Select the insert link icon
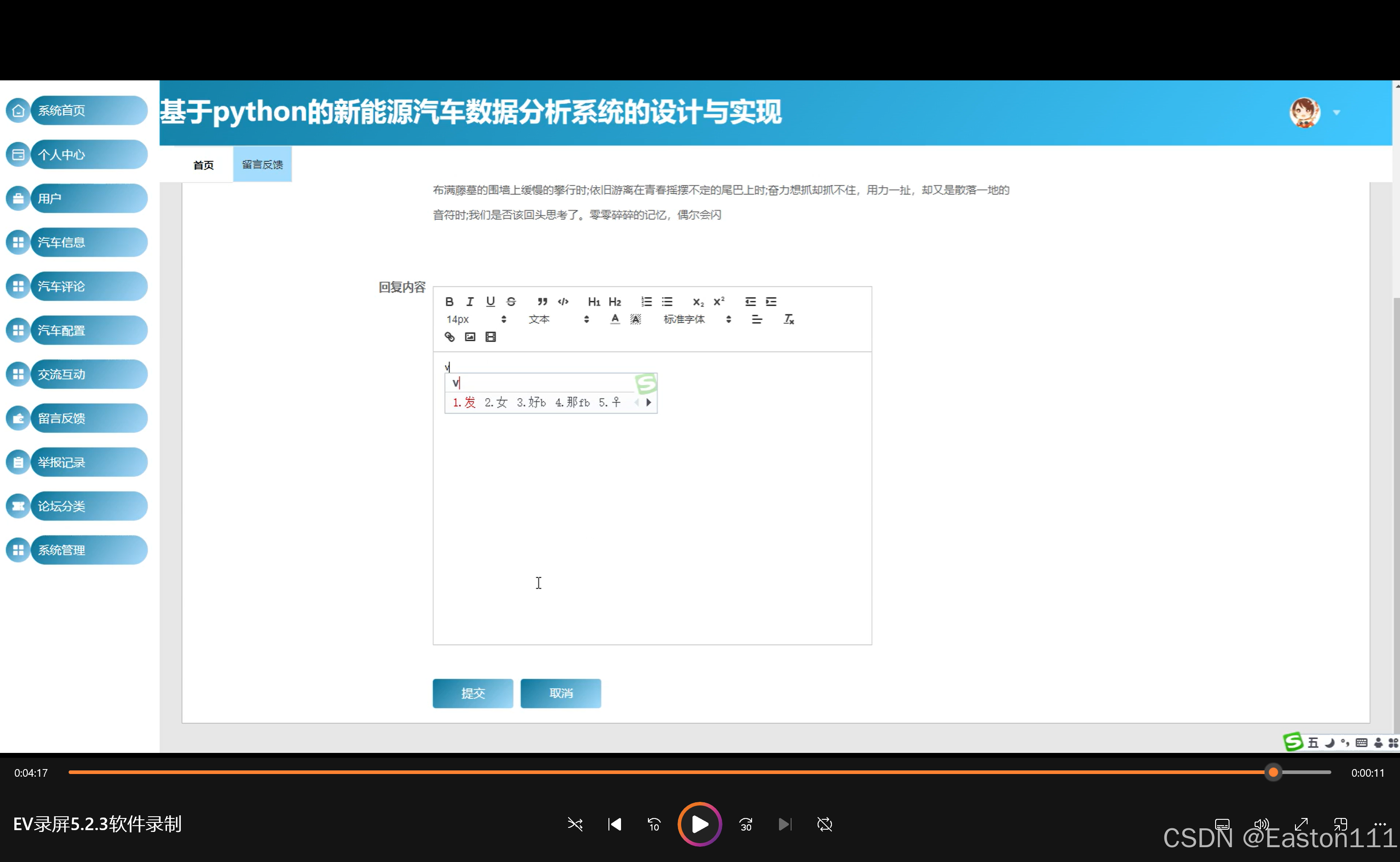Viewport: 1400px width, 862px height. [450, 337]
